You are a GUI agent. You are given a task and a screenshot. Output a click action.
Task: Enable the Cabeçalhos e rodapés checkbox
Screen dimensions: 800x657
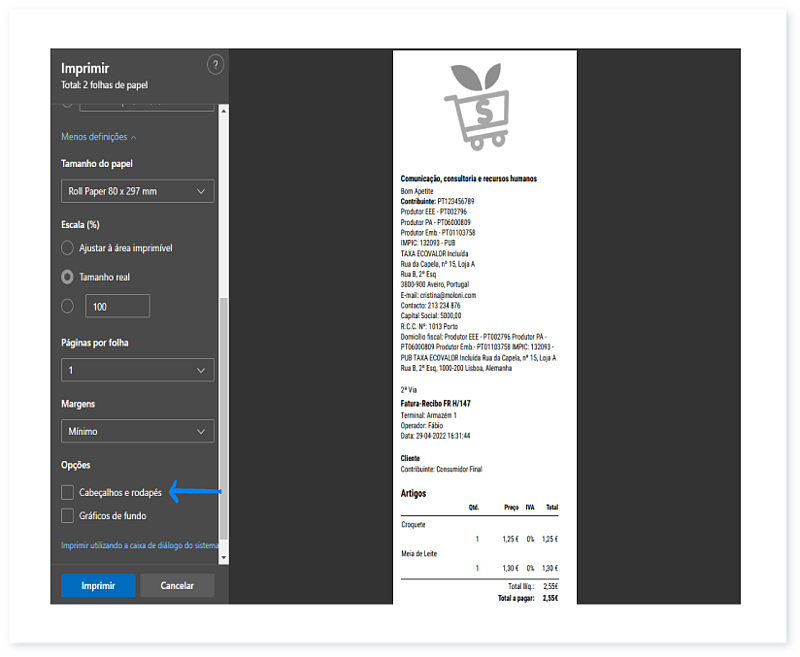click(x=68, y=492)
